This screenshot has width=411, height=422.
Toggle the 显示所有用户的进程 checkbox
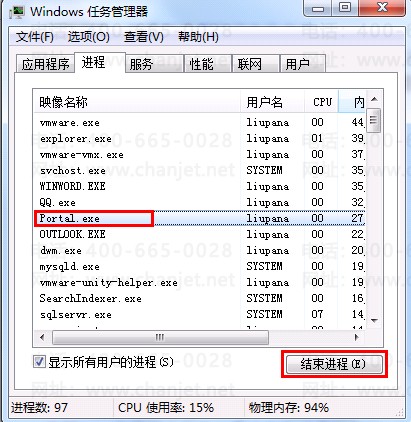(39, 362)
